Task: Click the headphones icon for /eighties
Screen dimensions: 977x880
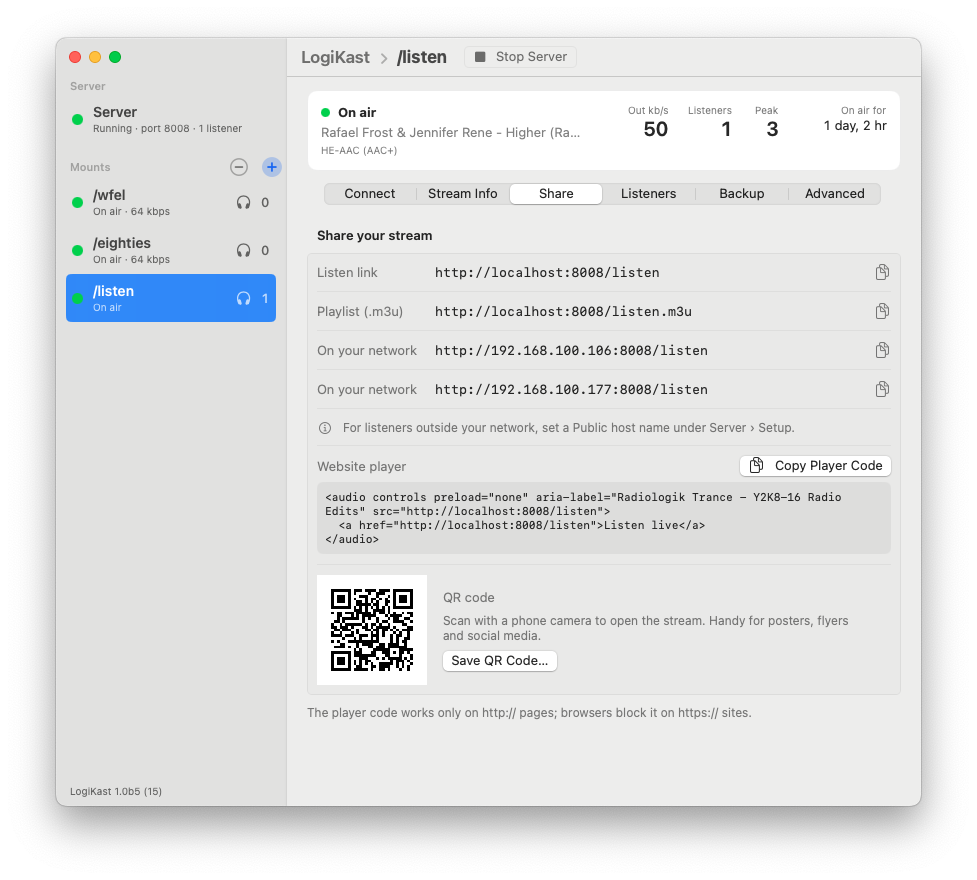Action: click(x=244, y=251)
